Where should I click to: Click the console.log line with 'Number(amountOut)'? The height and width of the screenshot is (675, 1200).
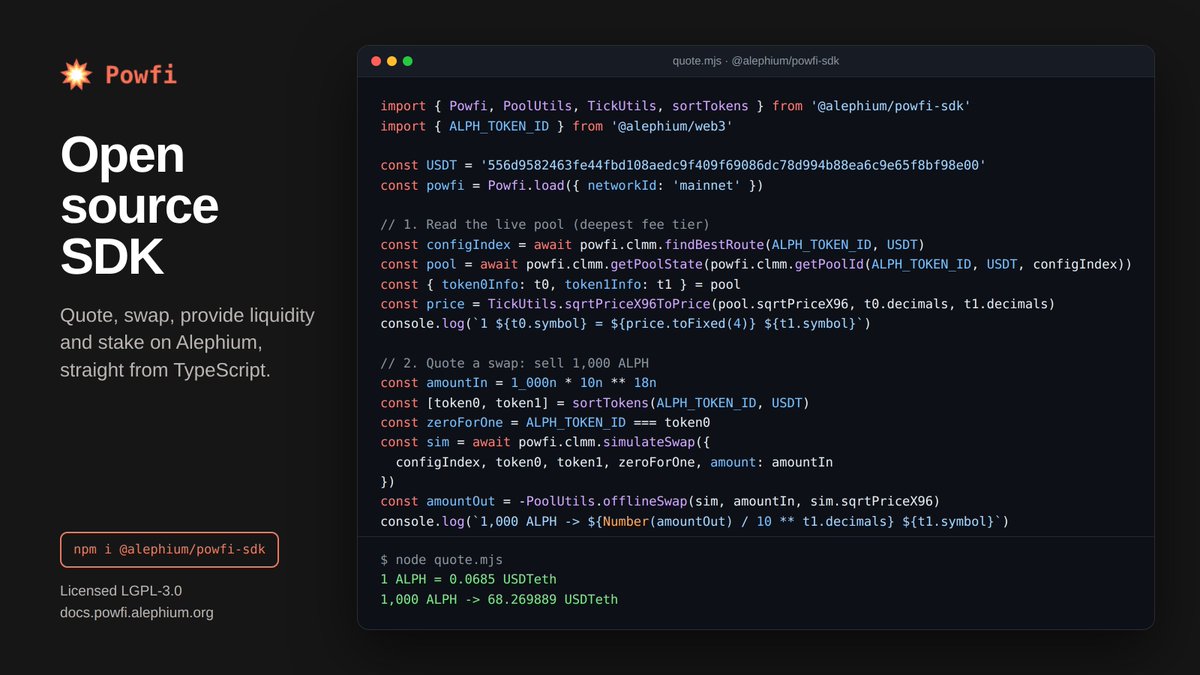[x=695, y=522]
